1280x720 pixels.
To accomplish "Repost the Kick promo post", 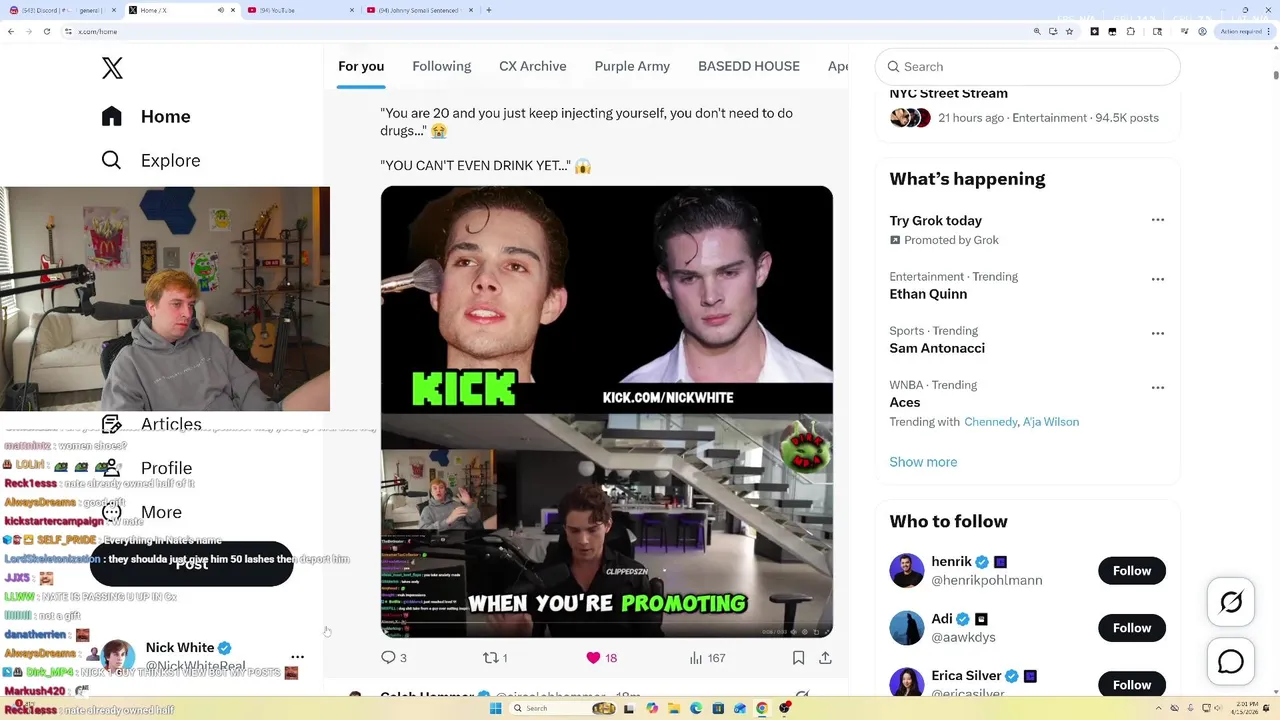I will 495,657.
